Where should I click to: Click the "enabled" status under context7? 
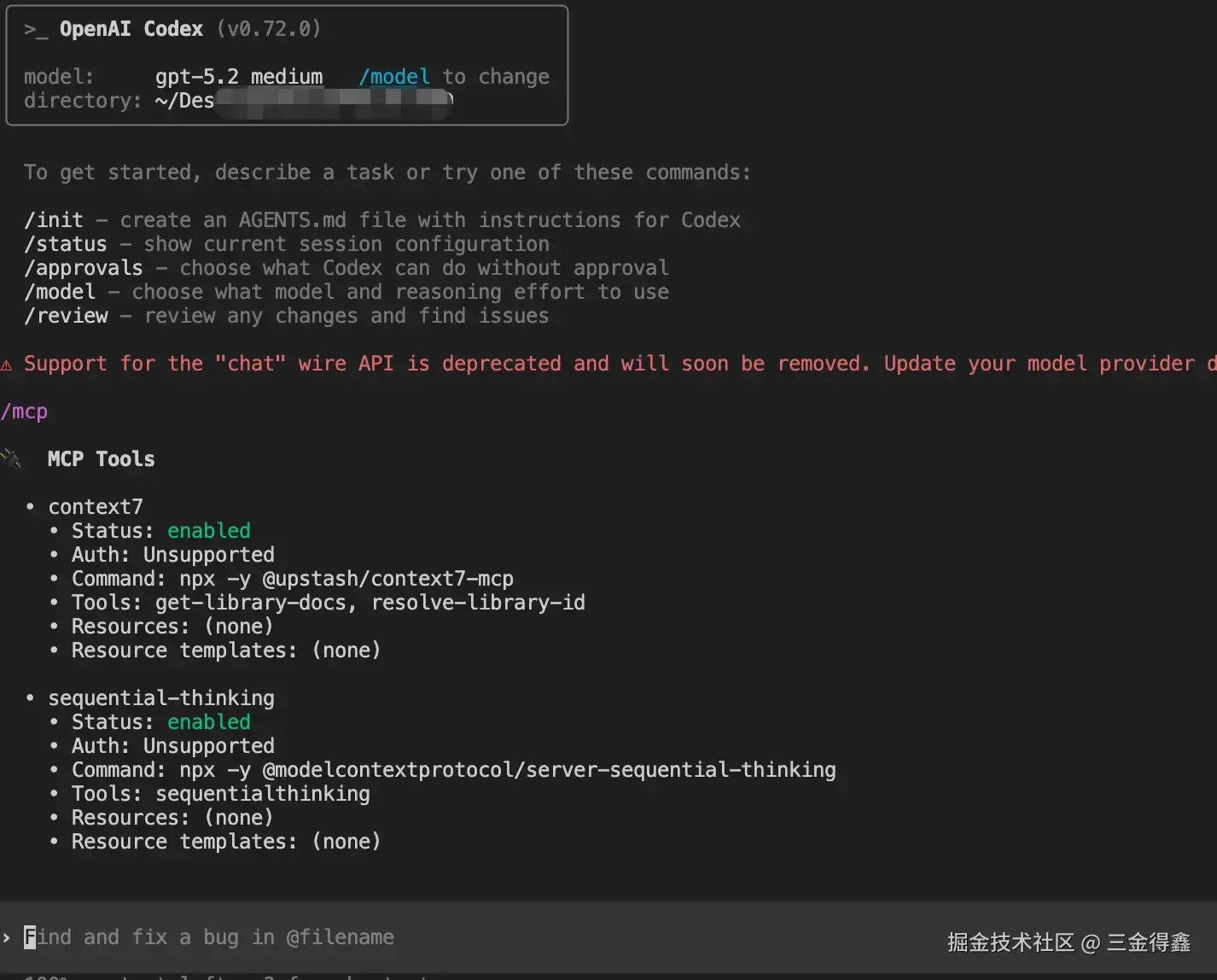click(209, 531)
